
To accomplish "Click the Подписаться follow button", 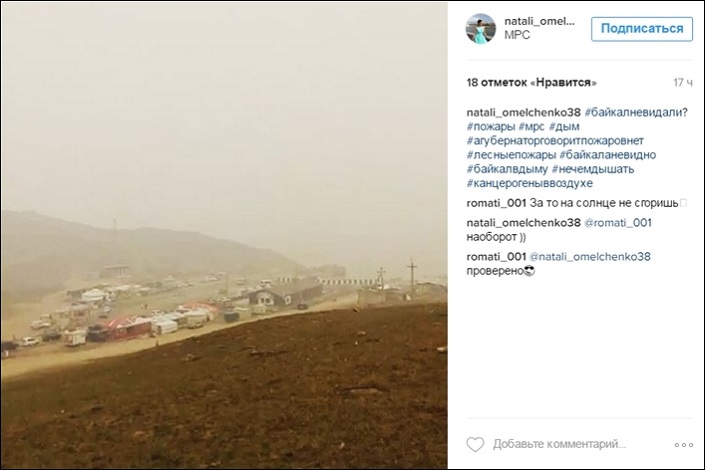I will [x=642, y=29].
